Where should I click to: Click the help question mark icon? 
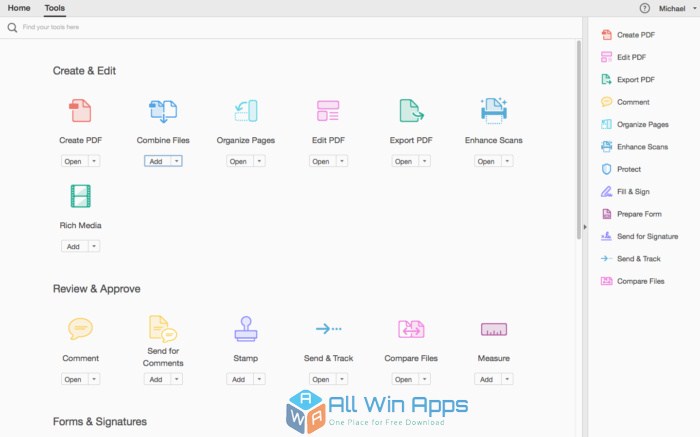[644, 8]
